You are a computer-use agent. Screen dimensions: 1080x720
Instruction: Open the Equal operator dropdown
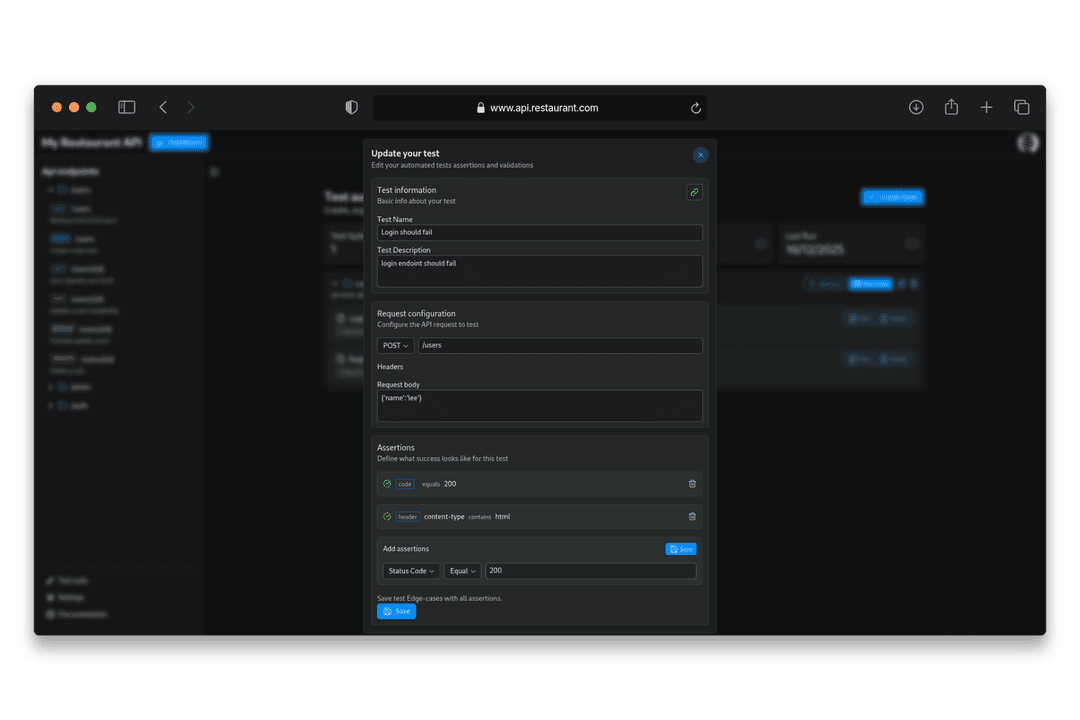point(463,570)
